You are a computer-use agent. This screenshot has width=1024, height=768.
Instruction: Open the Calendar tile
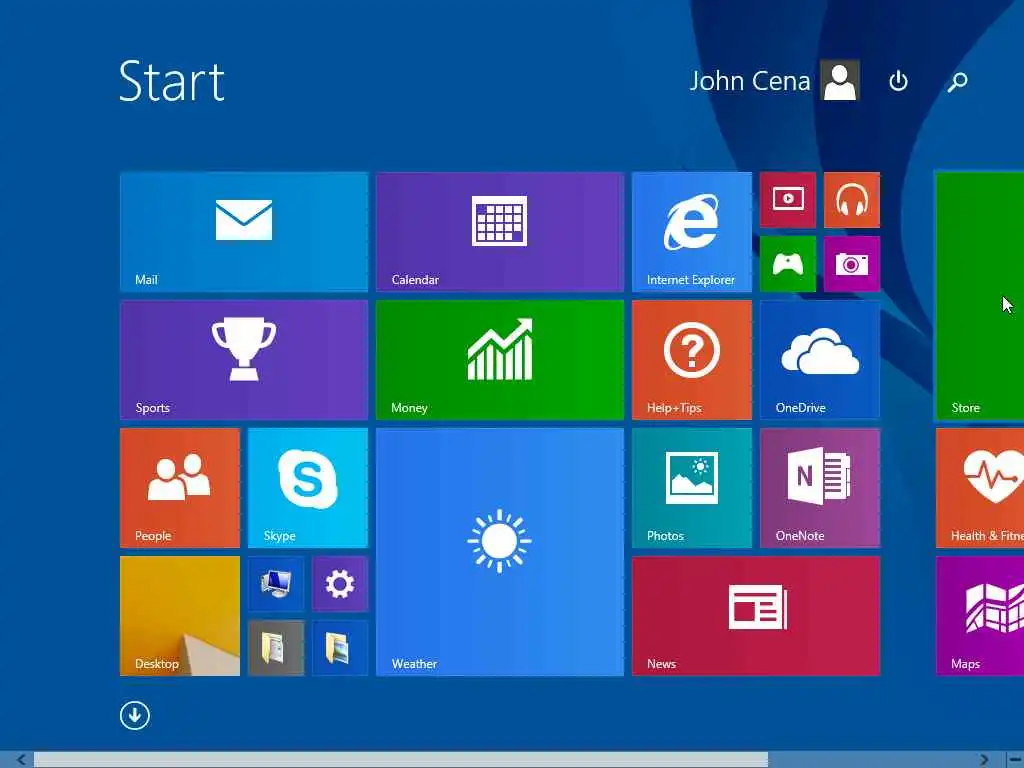[500, 232]
